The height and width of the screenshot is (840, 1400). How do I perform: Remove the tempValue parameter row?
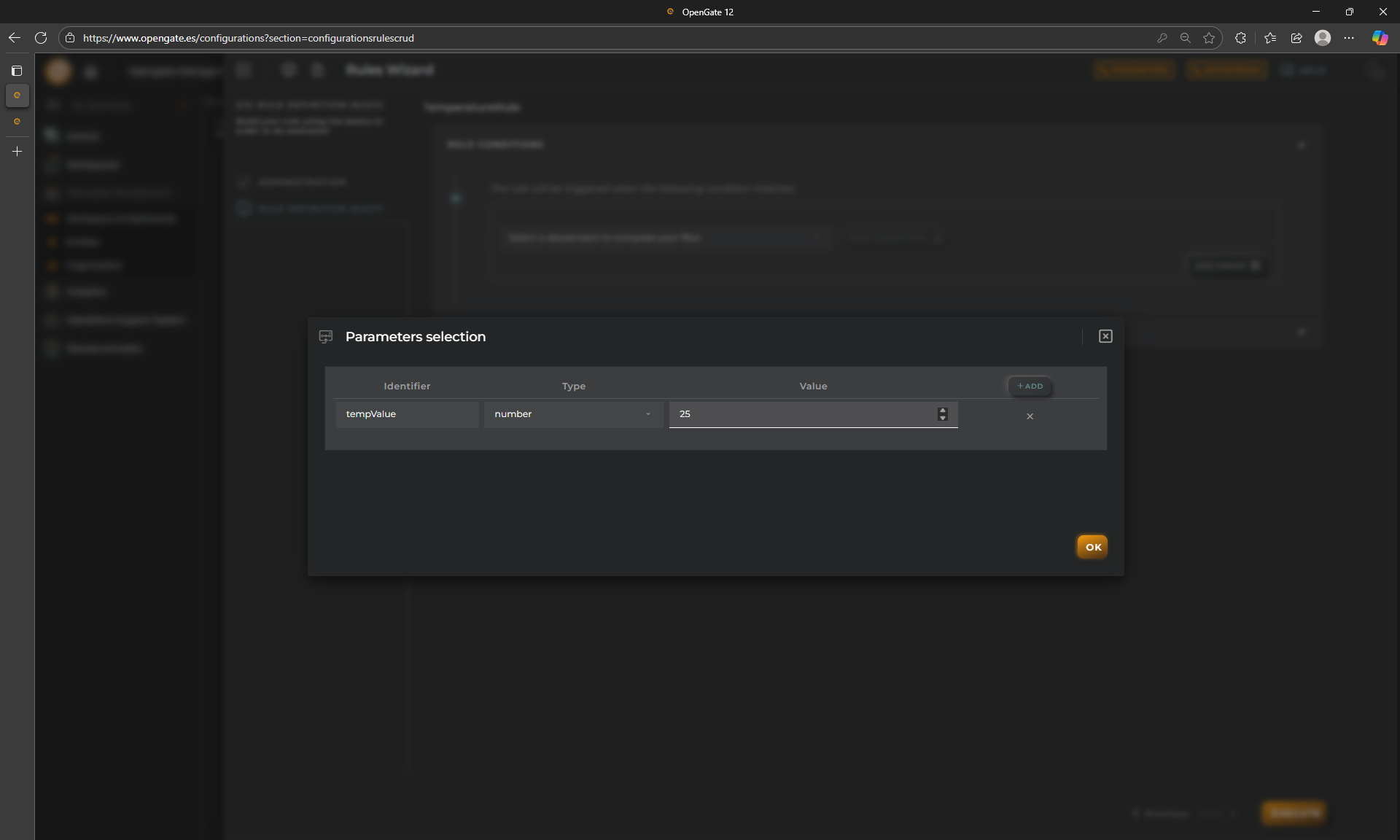pyautogui.click(x=1030, y=416)
